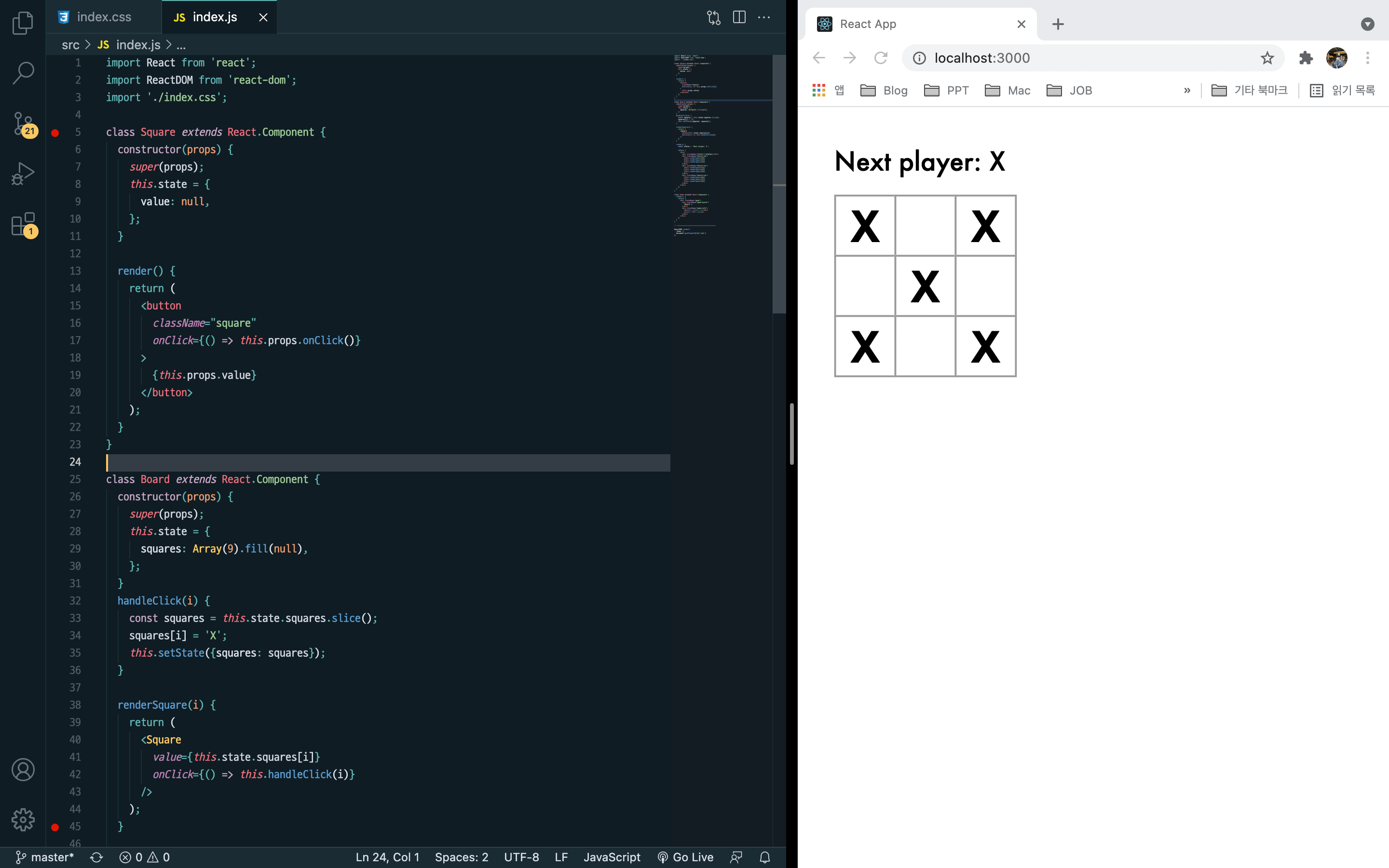Click the split editor right icon
This screenshot has height=868, width=1389.
739,17
